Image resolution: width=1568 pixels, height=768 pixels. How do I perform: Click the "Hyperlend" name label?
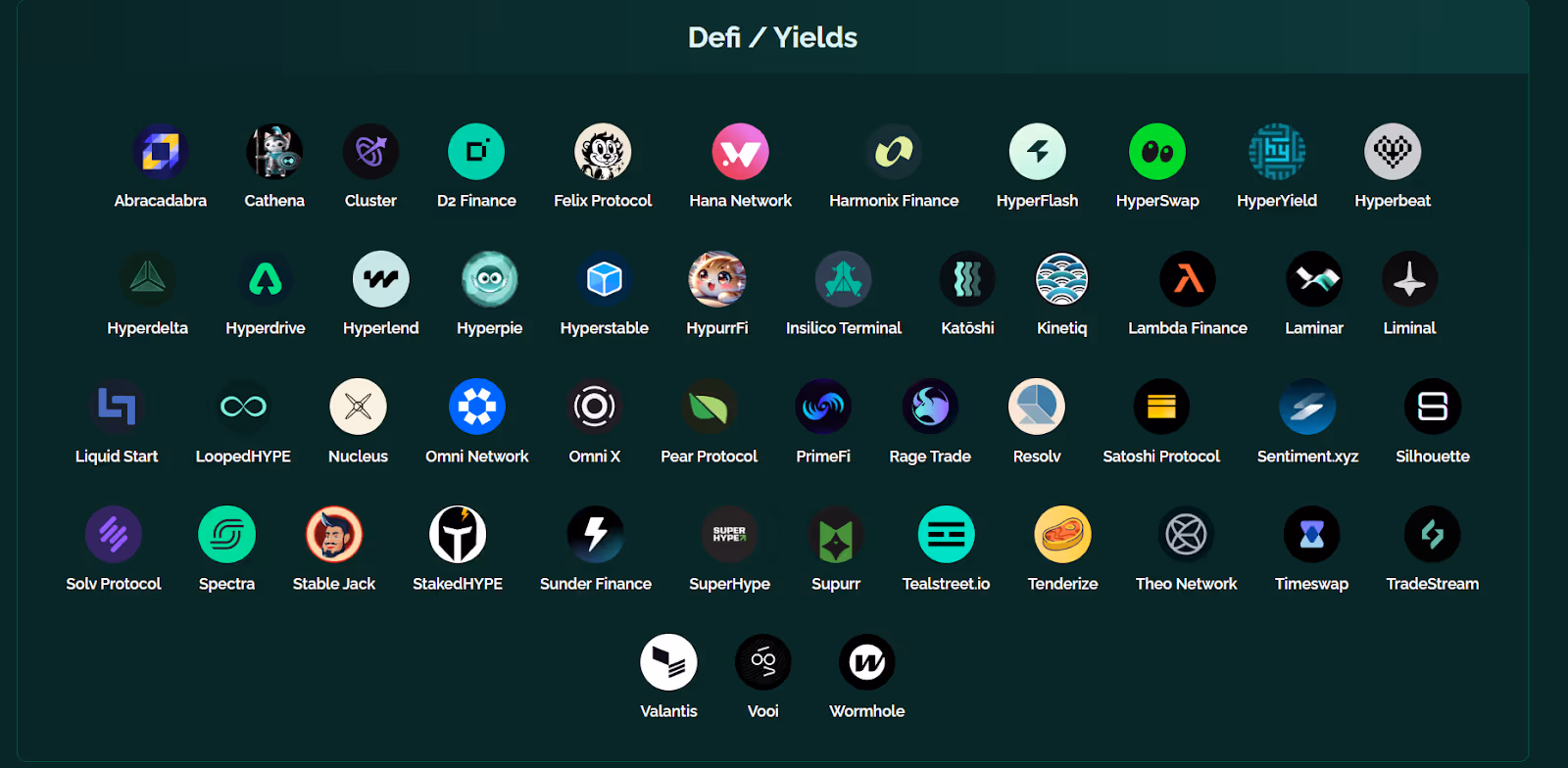(381, 328)
